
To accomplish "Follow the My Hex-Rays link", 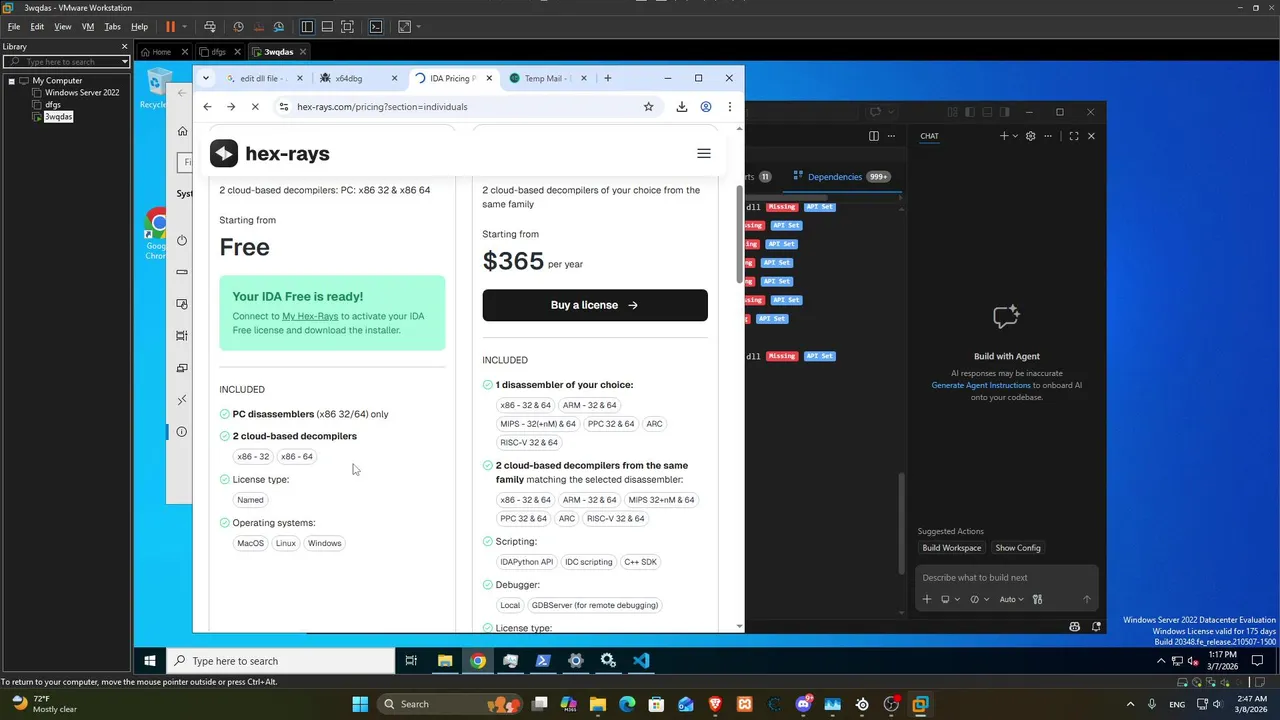I will pos(310,316).
